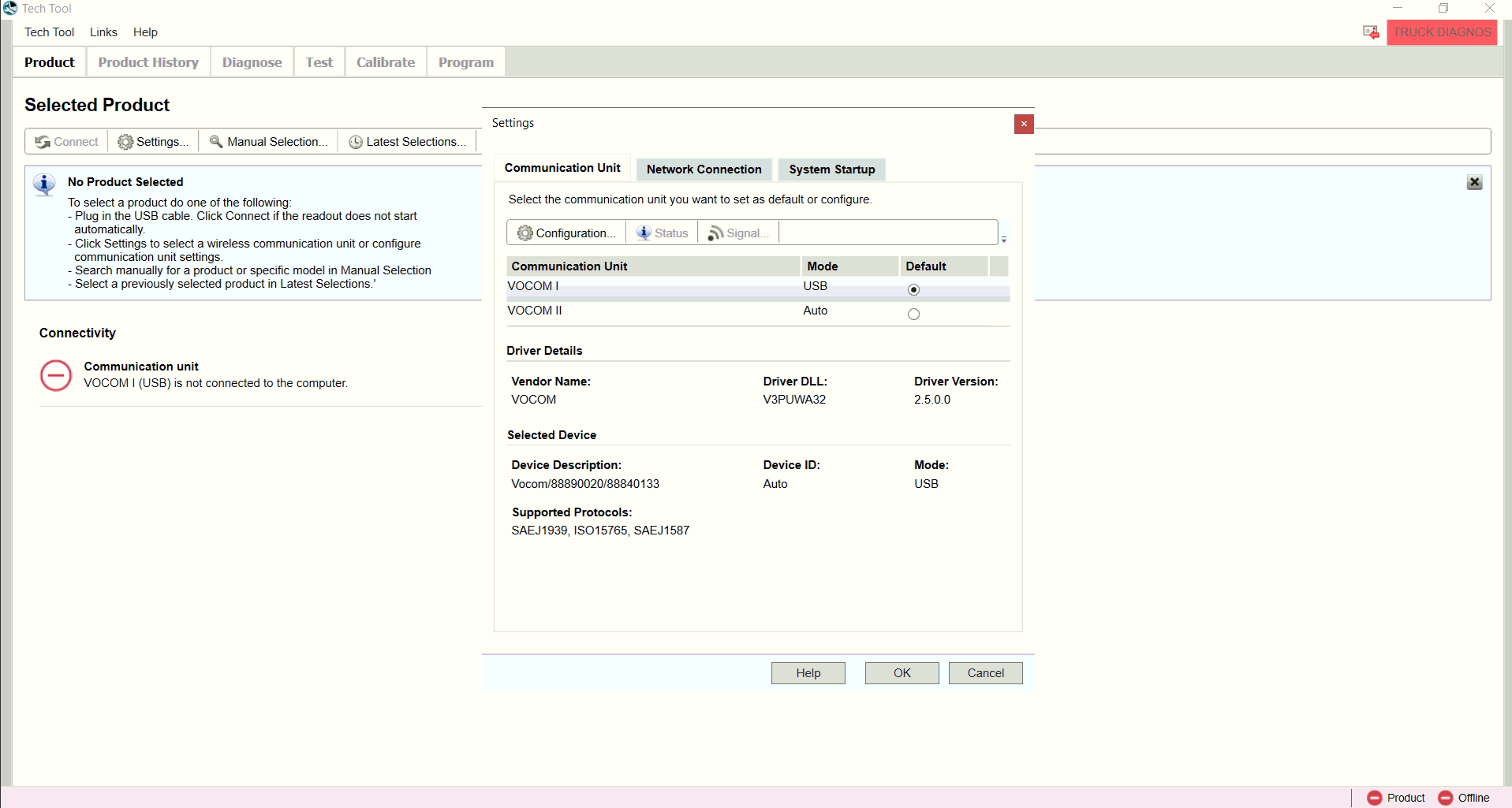This screenshot has width=1512, height=808.
Task: Click supported protocols SAEJ1939, ISO15765, SAEJ1587
Action: click(x=600, y=531)
